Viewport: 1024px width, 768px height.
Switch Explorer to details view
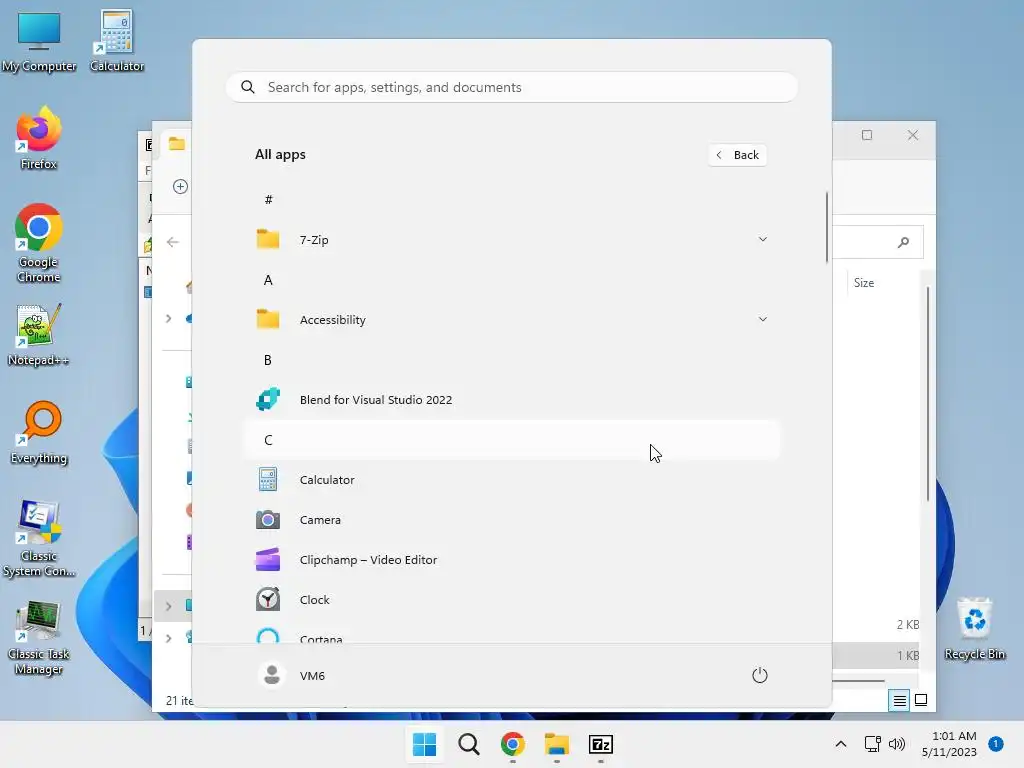[899, 700]
